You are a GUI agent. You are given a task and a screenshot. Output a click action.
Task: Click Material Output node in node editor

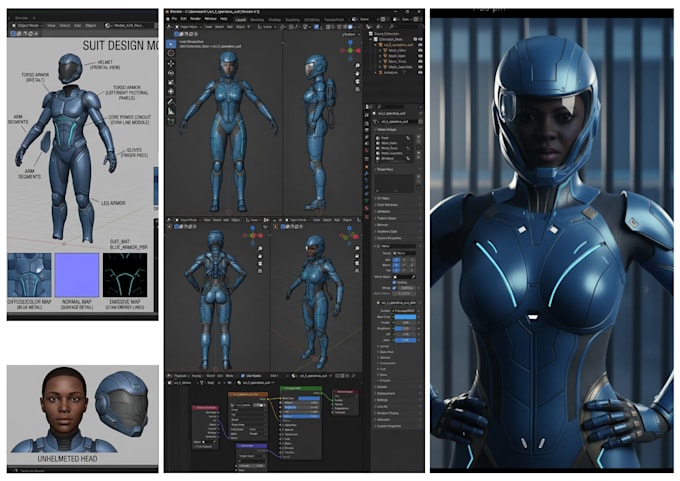pos(345,402)
